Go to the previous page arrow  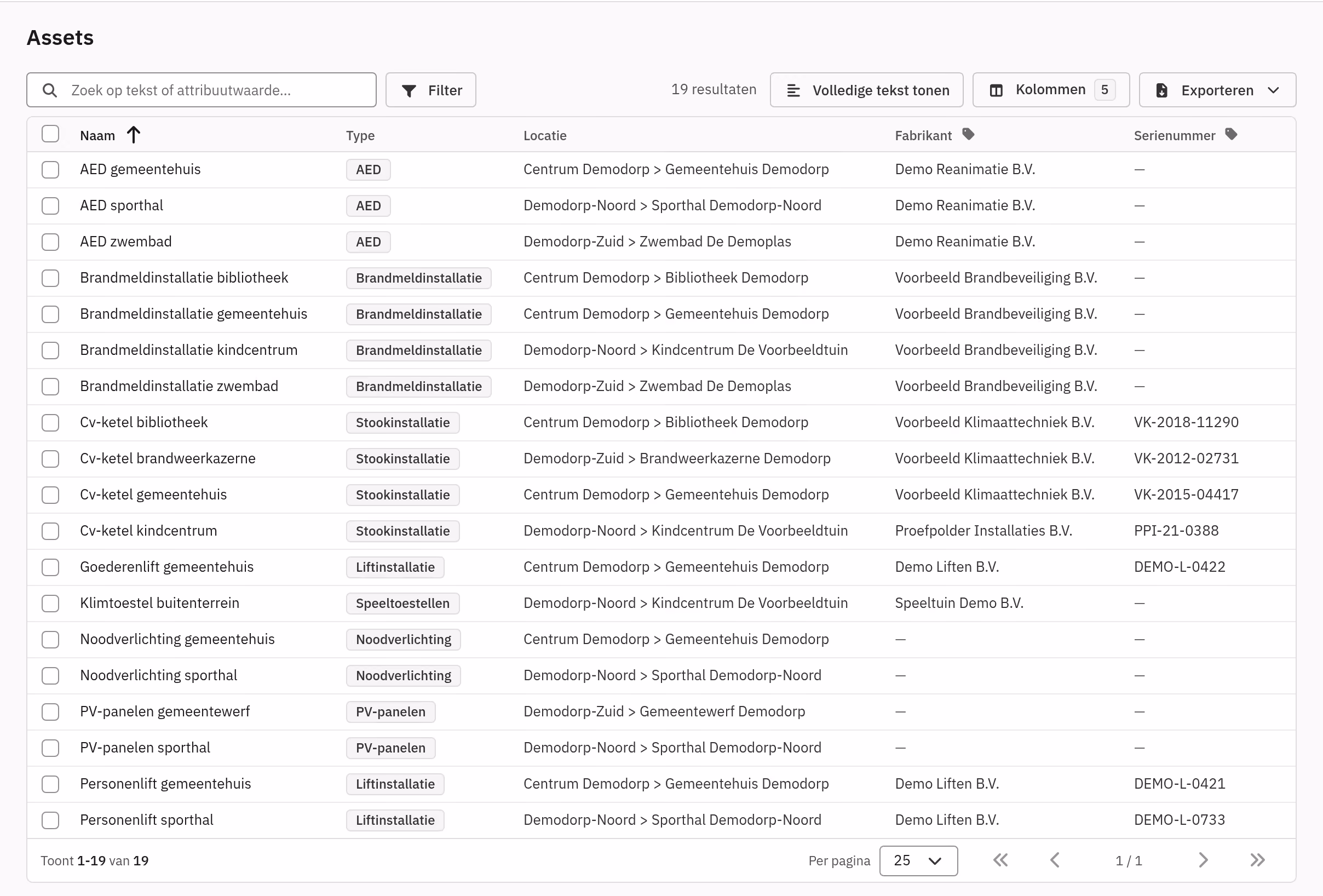click(x=1054, y=860)
